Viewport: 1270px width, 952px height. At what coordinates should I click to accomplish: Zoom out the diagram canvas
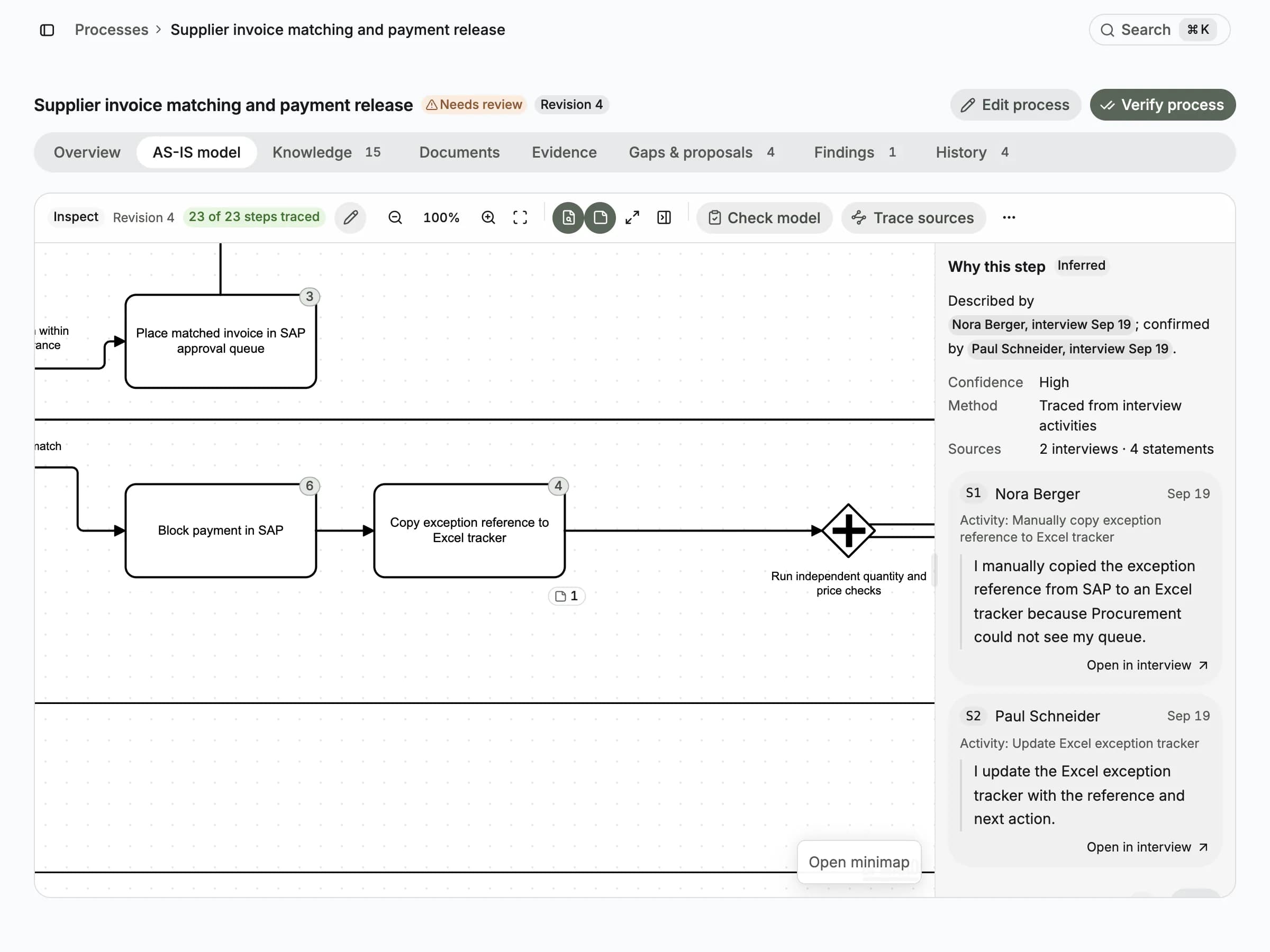395,217
